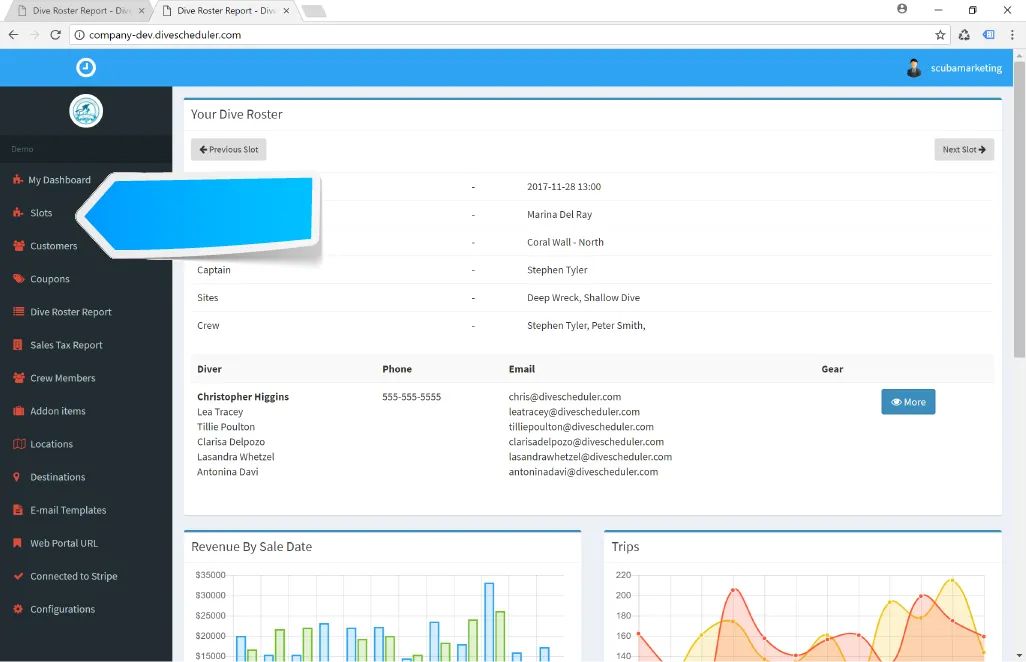Click the Crew Members people icon
The image size is (1026, 662).
click(x=18, y=378)
